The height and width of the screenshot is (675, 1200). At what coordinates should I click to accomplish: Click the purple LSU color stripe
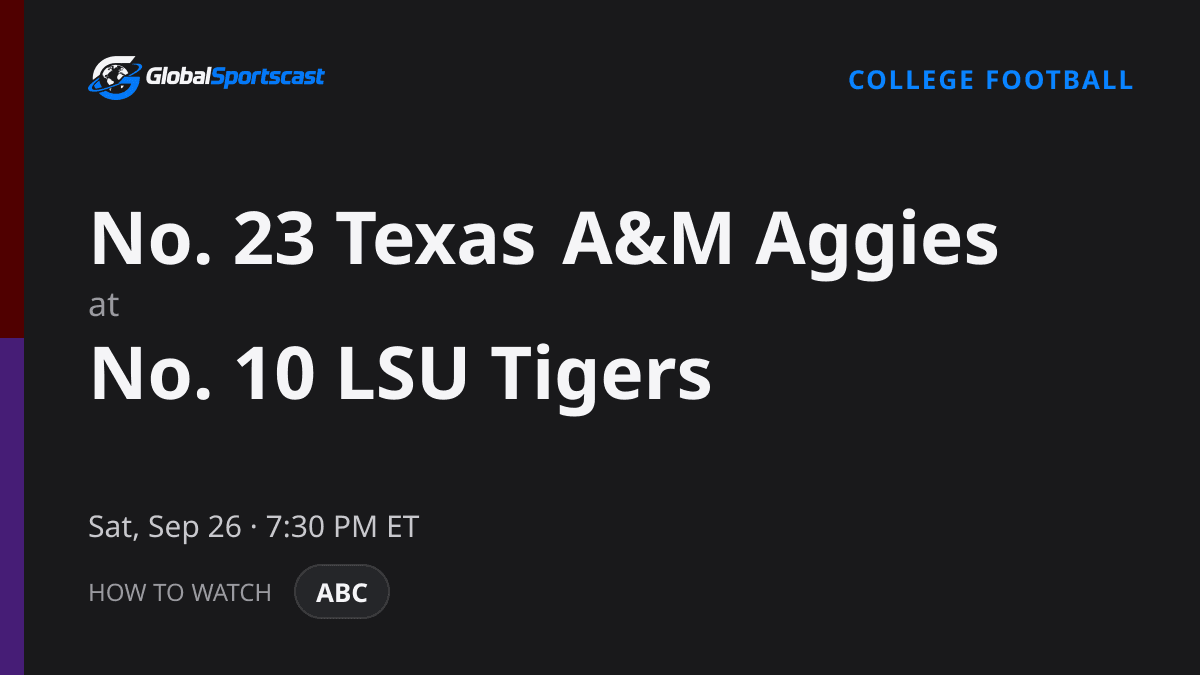12,506
